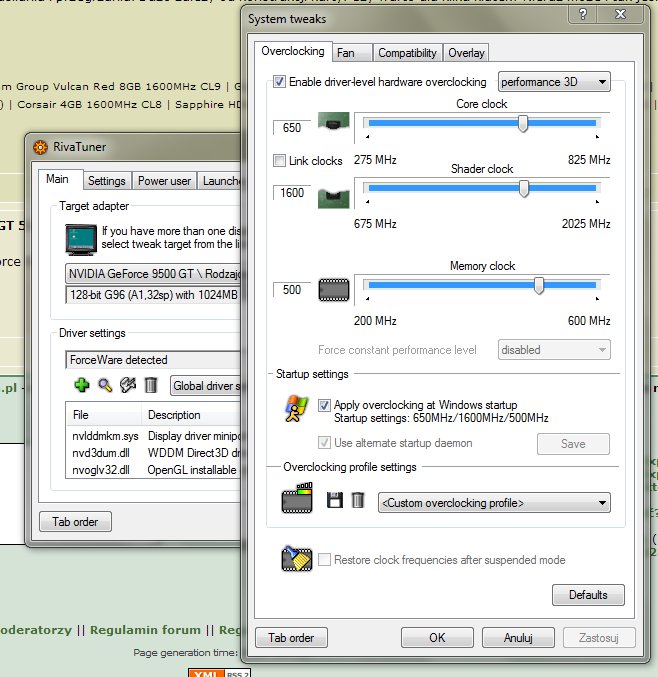The height and width of the screenshot is (677, 658).
Task: Open the Launcher tab in RivaTuner
Action: click(x=219, y=180)
